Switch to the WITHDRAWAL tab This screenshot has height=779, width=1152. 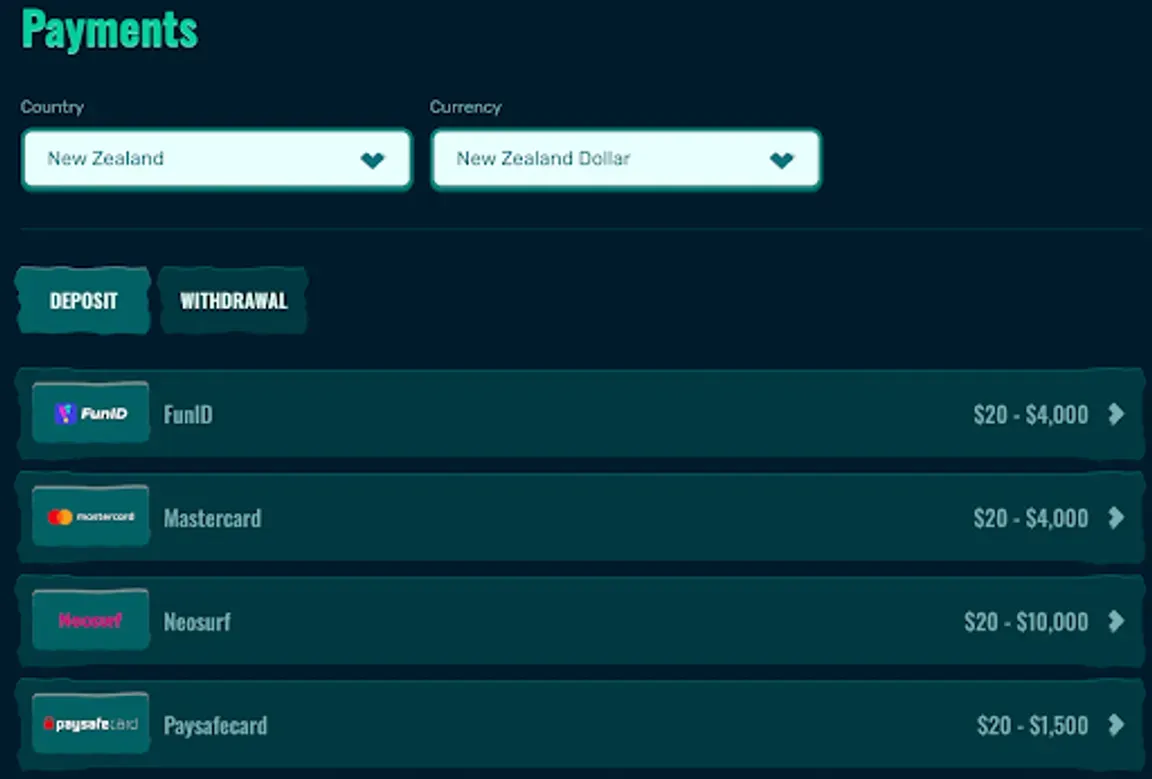233,301
